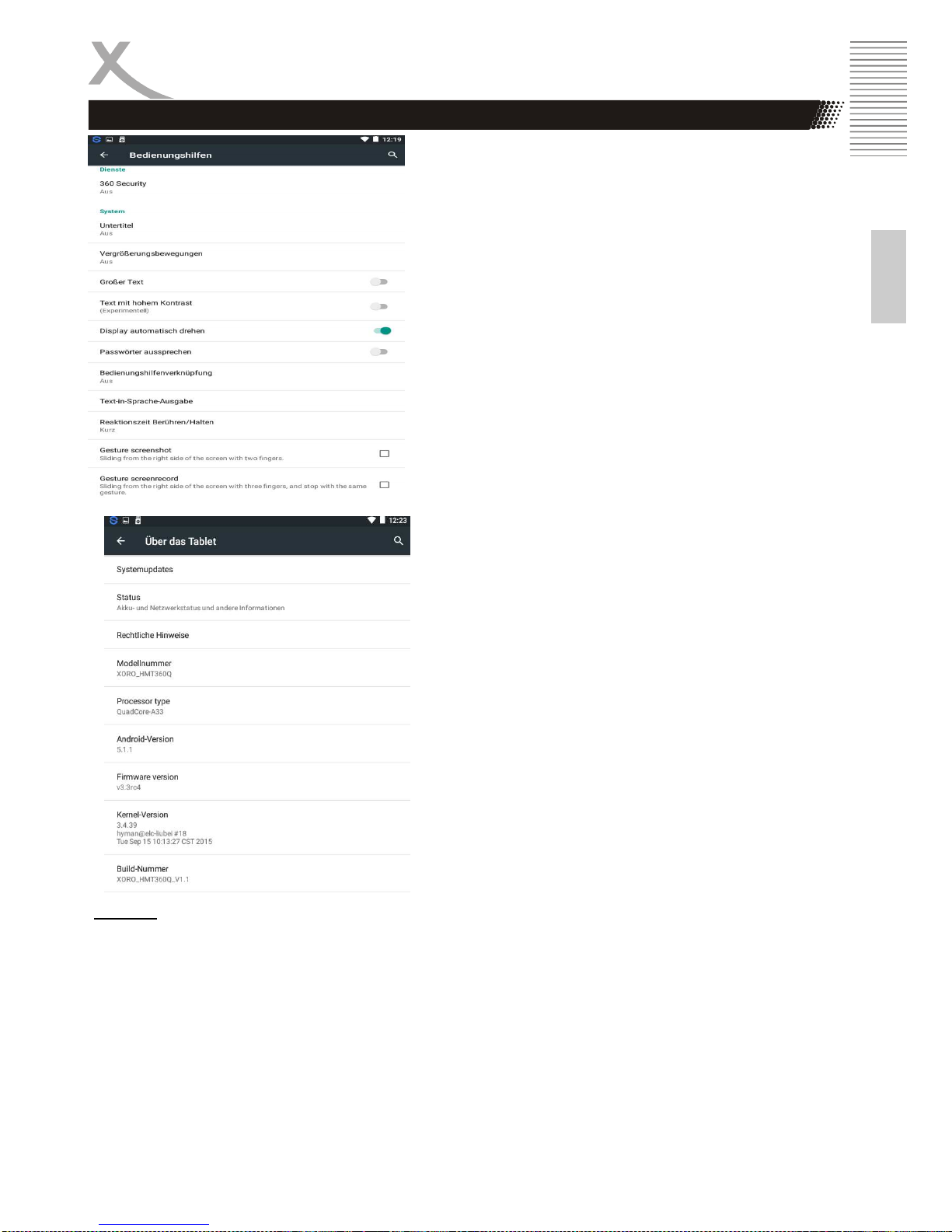Open Vergrößerungsbewegungen setting
Image resolution: width=952 pixels, height=1232 pixels.
(x=246, y=257)
